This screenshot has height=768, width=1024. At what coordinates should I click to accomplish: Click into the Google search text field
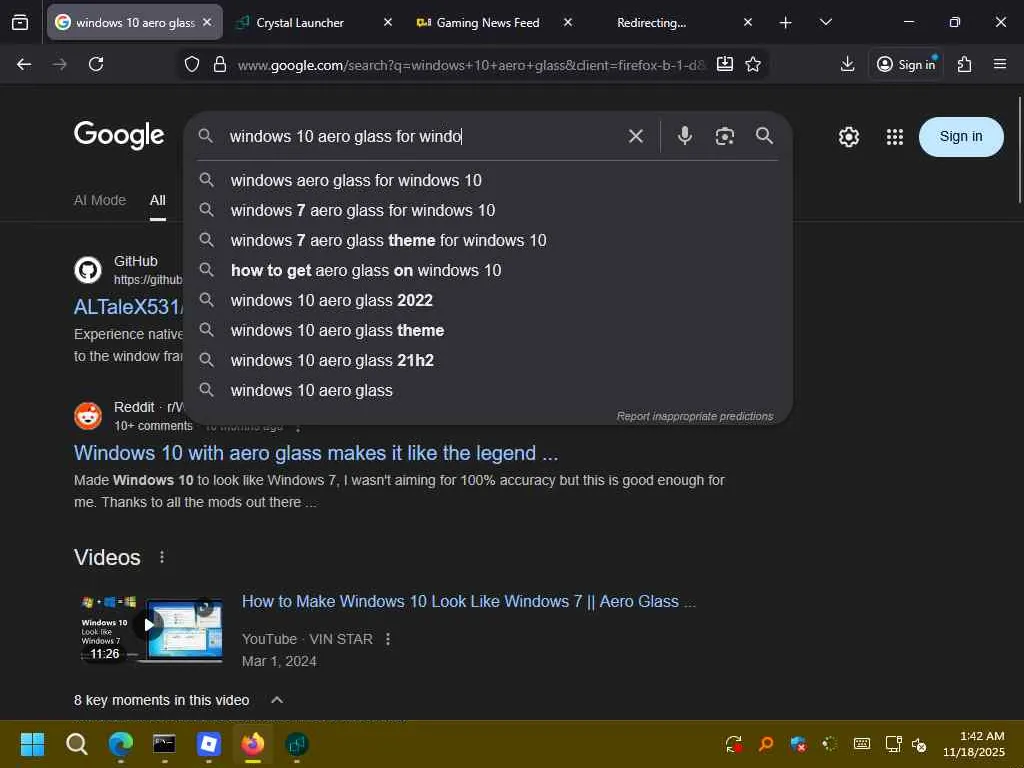pyautogui.click(x=424, y=136)
